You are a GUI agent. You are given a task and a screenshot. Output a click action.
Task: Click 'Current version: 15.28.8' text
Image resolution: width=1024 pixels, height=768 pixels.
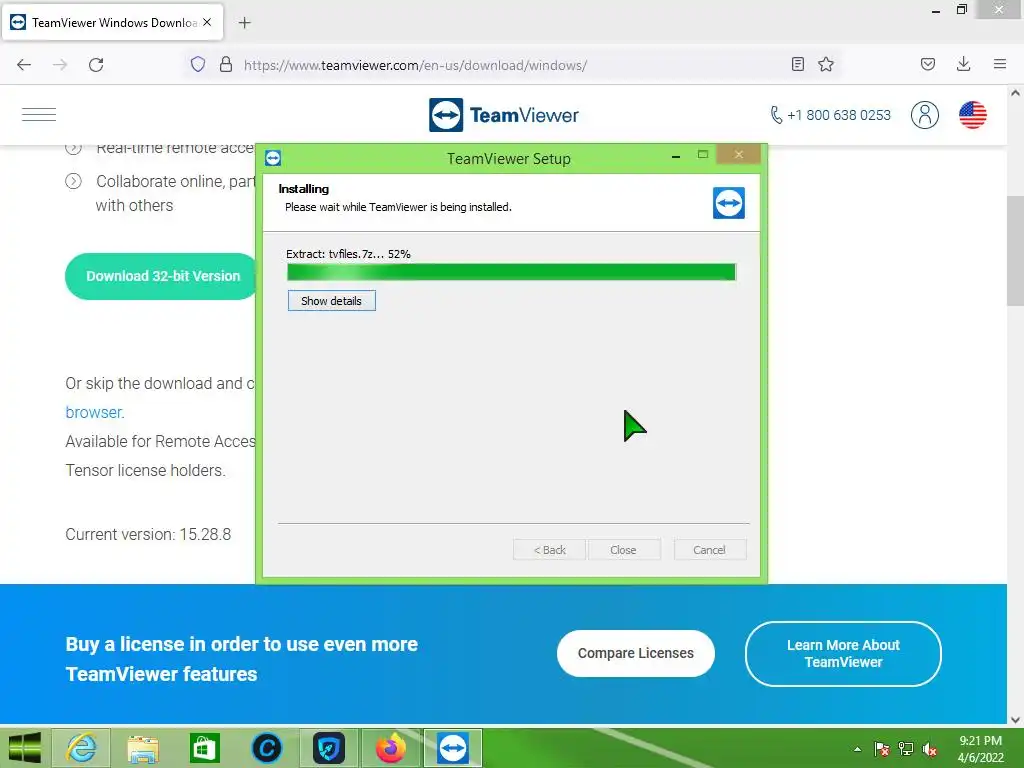(x=148, y=534)
